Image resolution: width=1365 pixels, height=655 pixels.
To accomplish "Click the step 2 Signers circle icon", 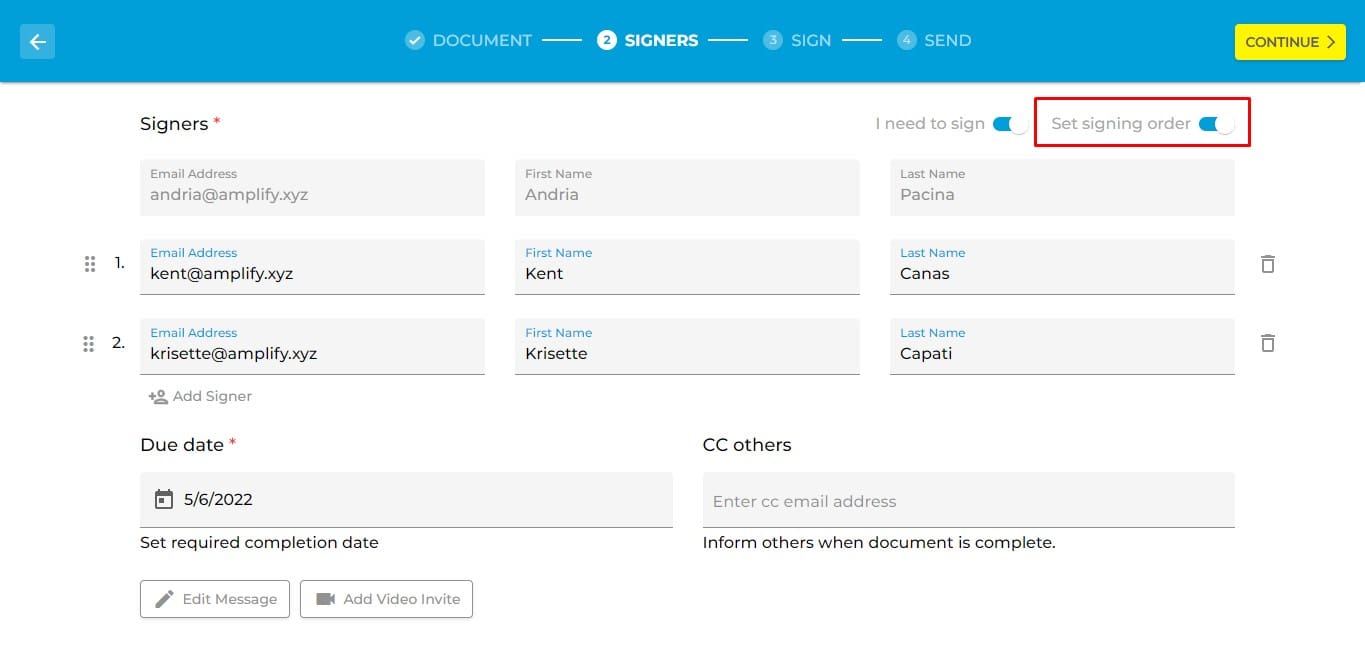I will pyautogui.click(x=606, y=40).
